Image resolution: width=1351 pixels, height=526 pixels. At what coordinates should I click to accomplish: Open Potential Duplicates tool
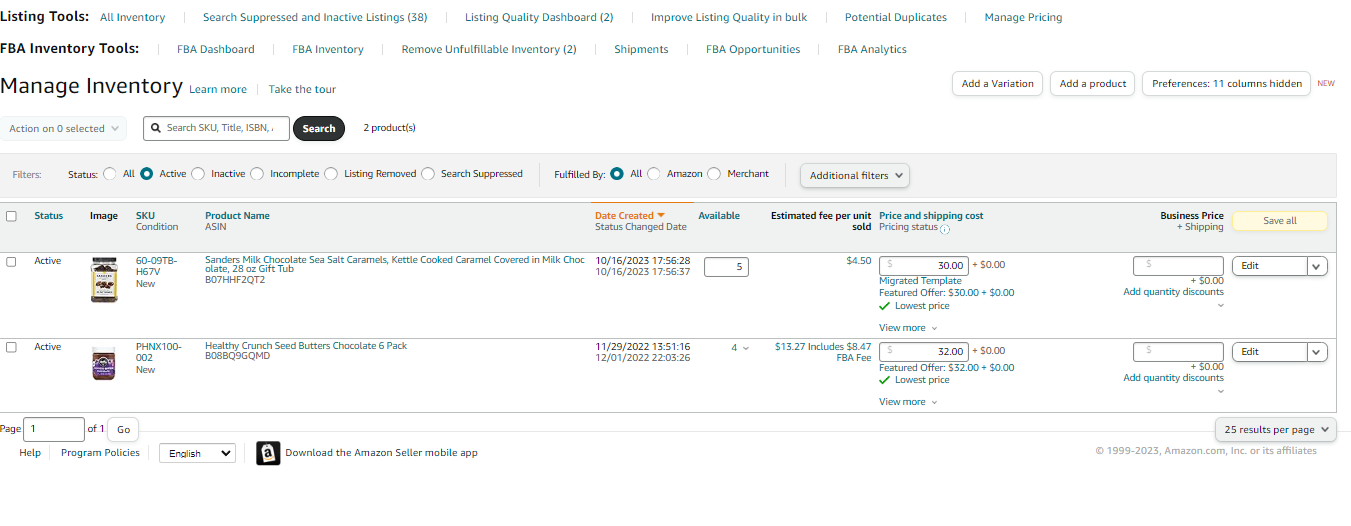click(x=896, y=18)
